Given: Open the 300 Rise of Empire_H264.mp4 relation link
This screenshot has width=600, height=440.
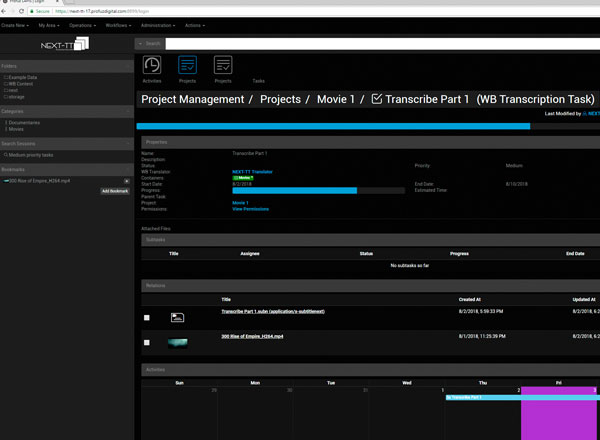Looking at the screenshot, I should pyautogui.click(x=252, y=336).
